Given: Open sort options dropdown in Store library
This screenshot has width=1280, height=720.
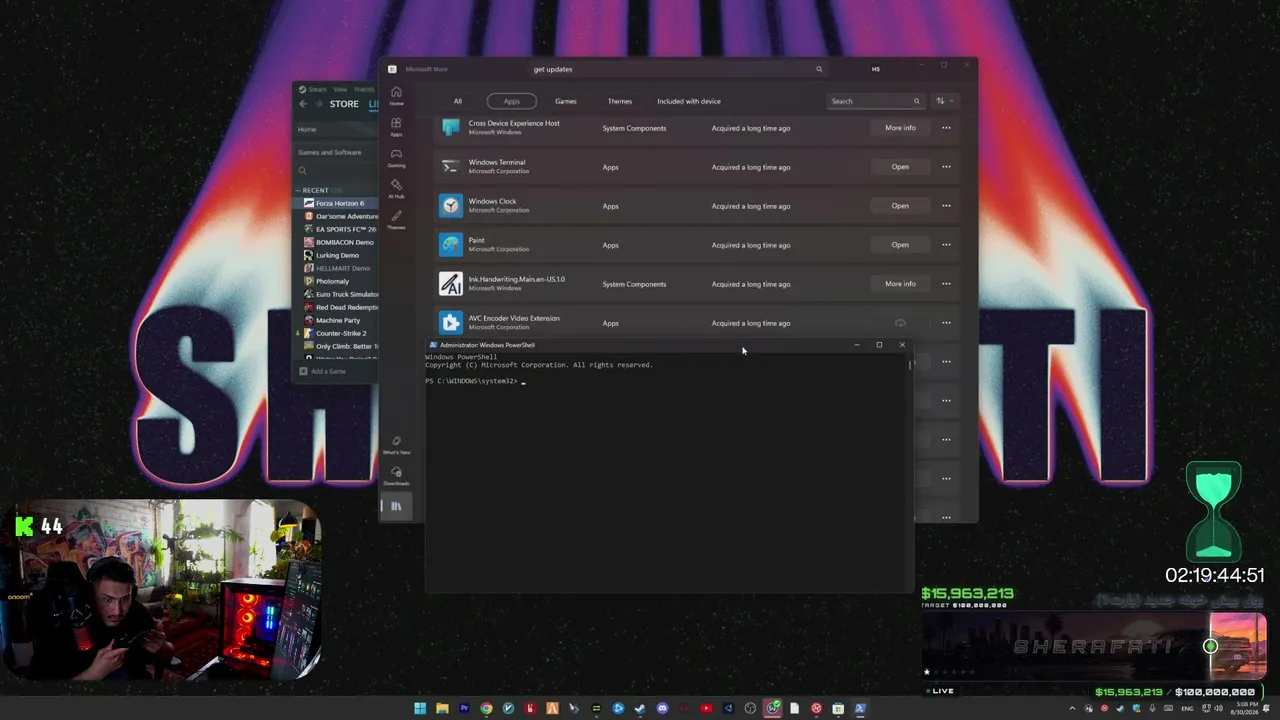Looking at the screenshot, I should point(945,101).
